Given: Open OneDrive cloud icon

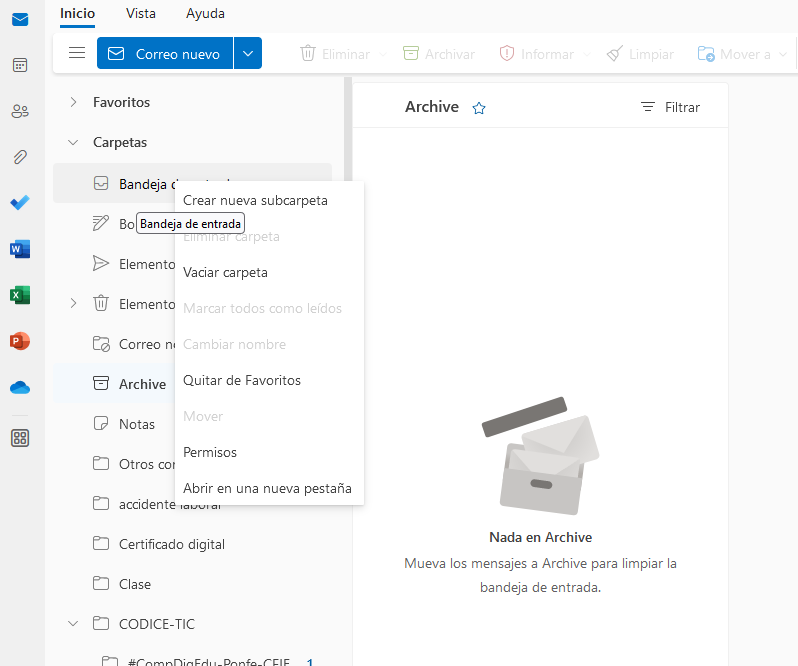Looking at the screenshot, I should point(20,388).
